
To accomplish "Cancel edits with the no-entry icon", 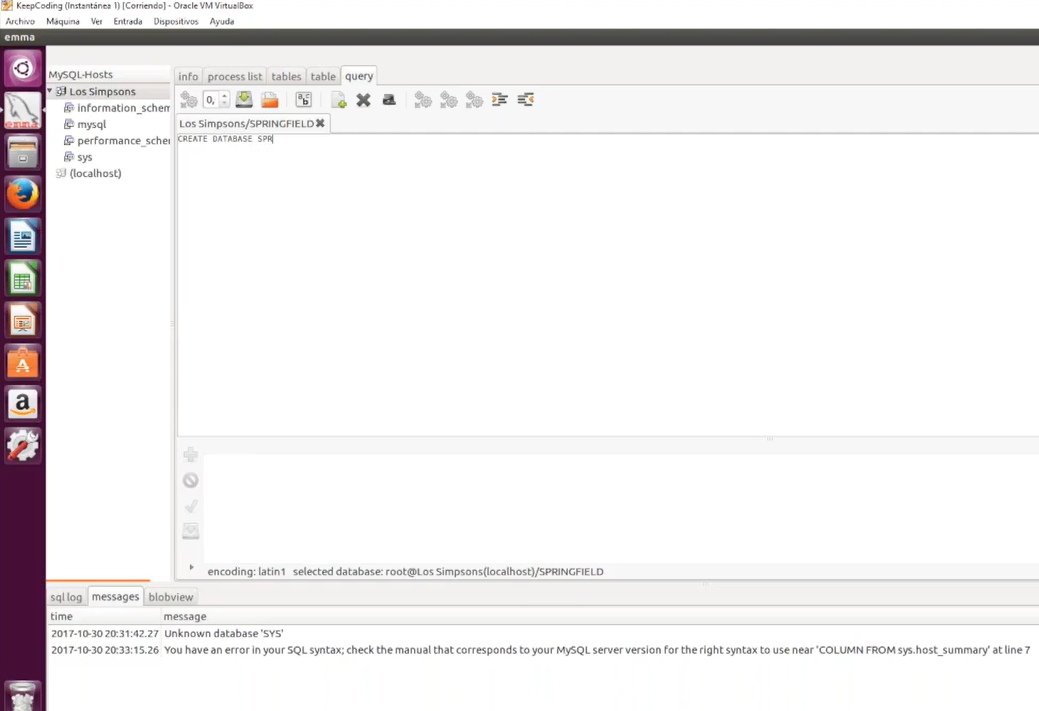I will 190,480.
